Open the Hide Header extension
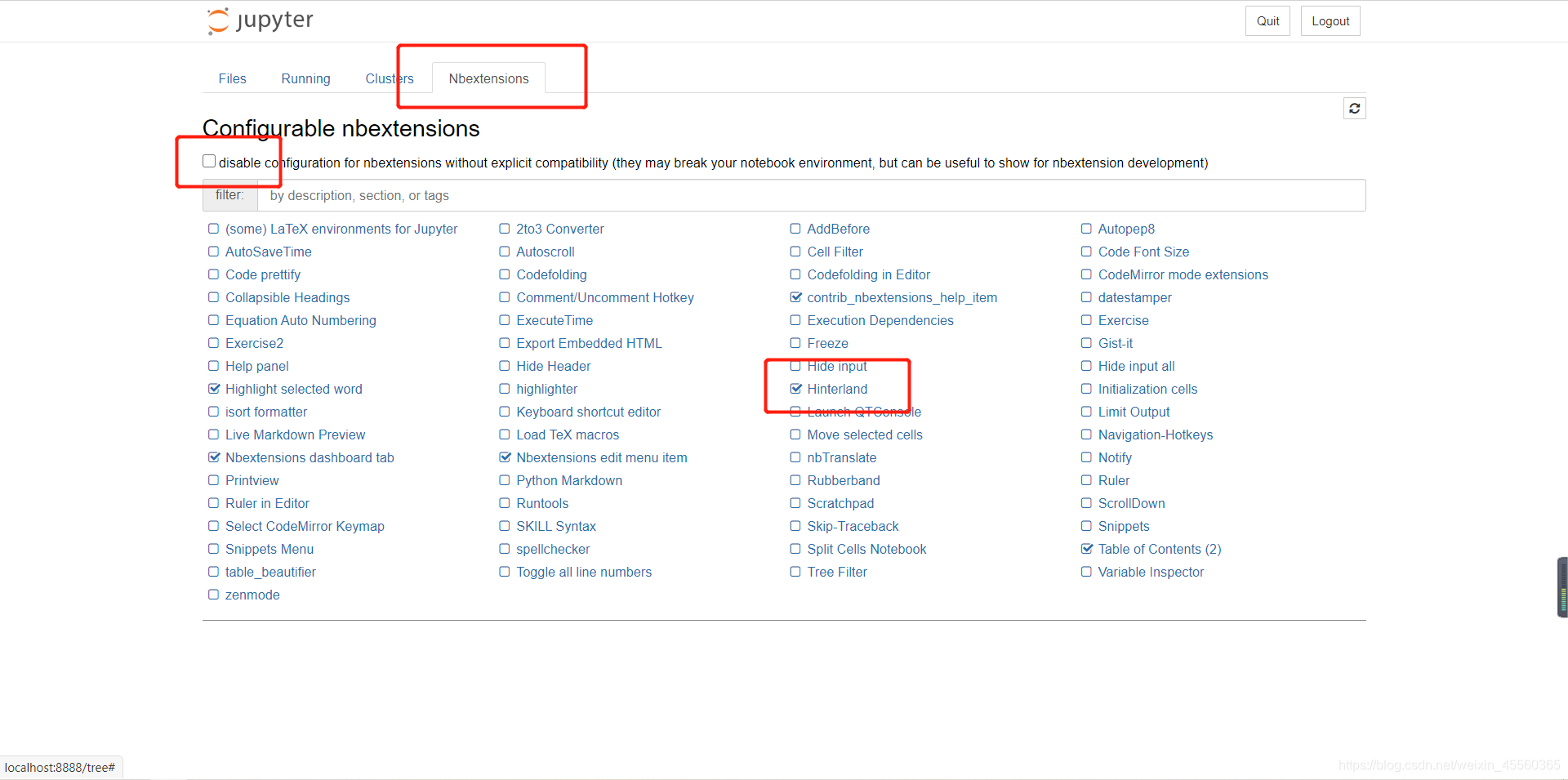Screen dimensions: 1568x780 (x=554, y=366)
